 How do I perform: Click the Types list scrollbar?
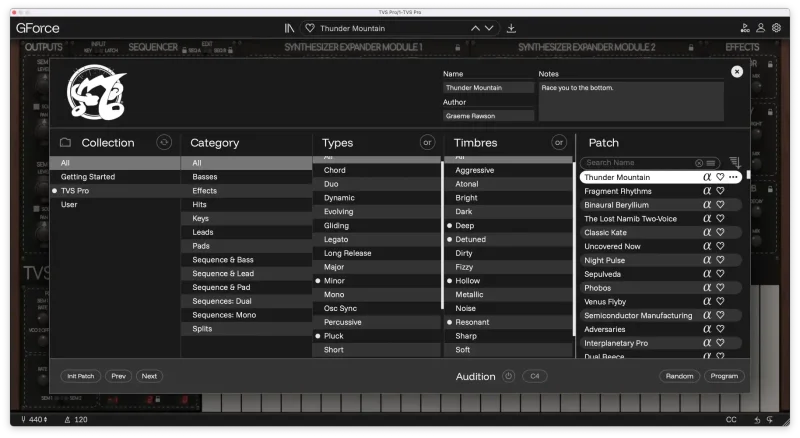[x=442, y=235]
